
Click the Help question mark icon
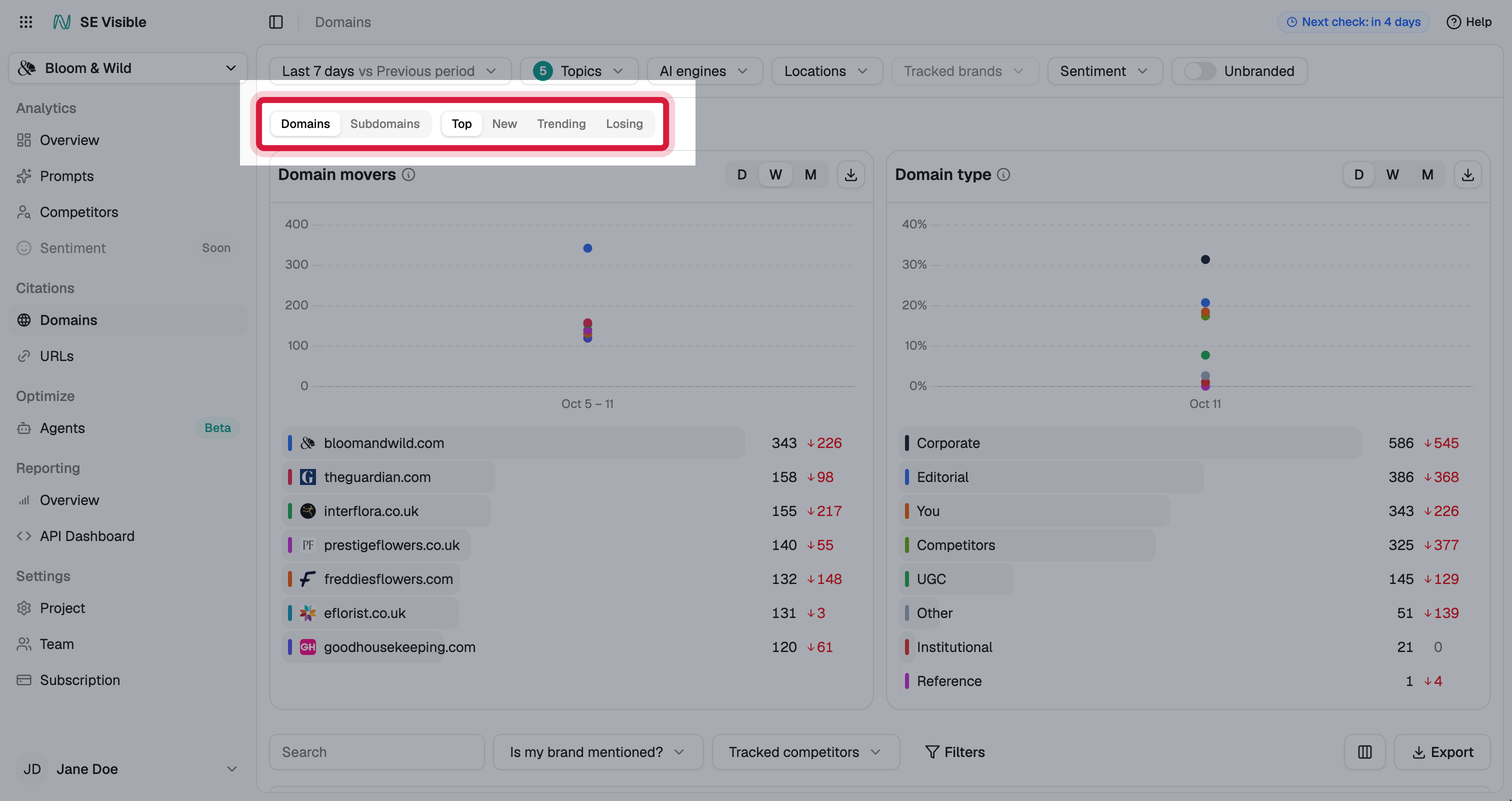(1453, 21)
